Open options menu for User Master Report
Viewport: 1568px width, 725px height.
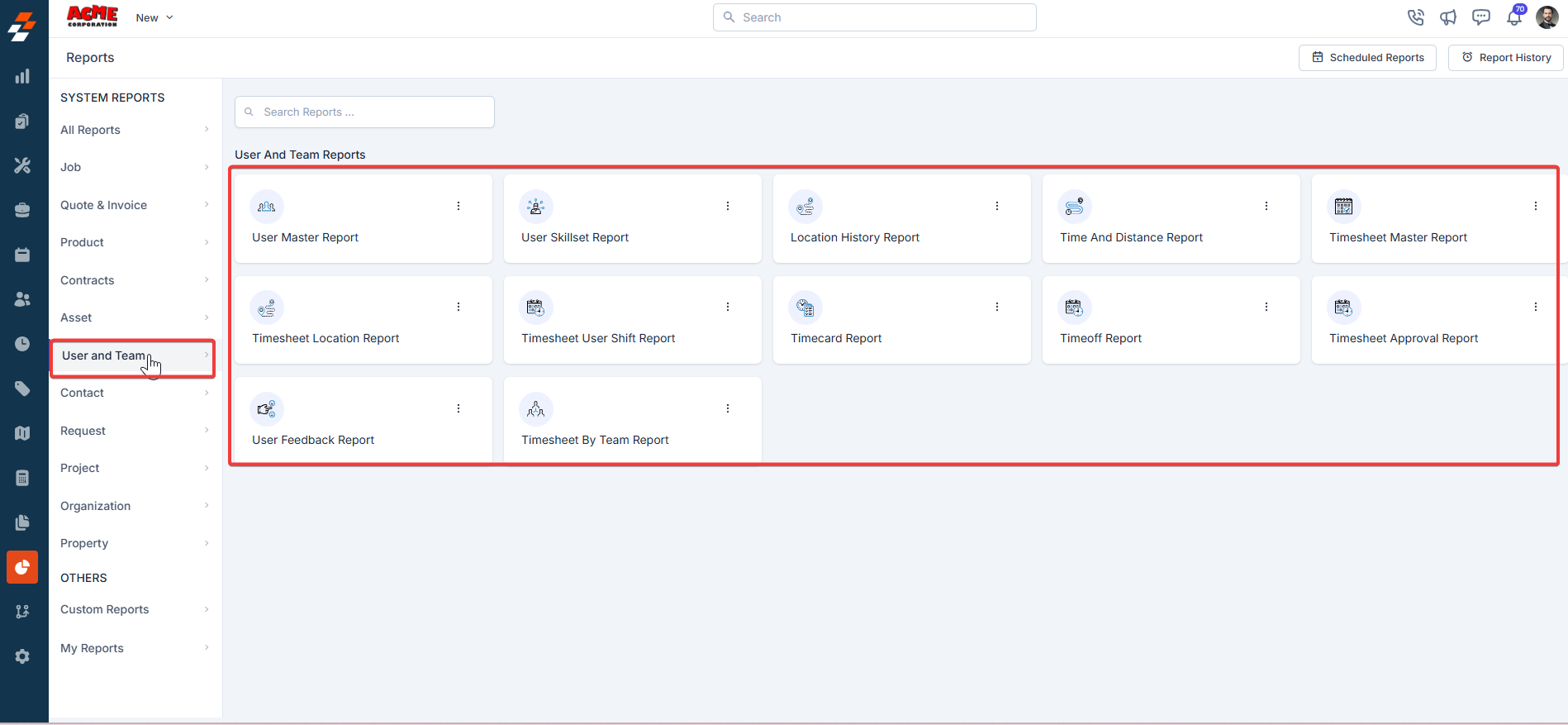coord(459,206)
